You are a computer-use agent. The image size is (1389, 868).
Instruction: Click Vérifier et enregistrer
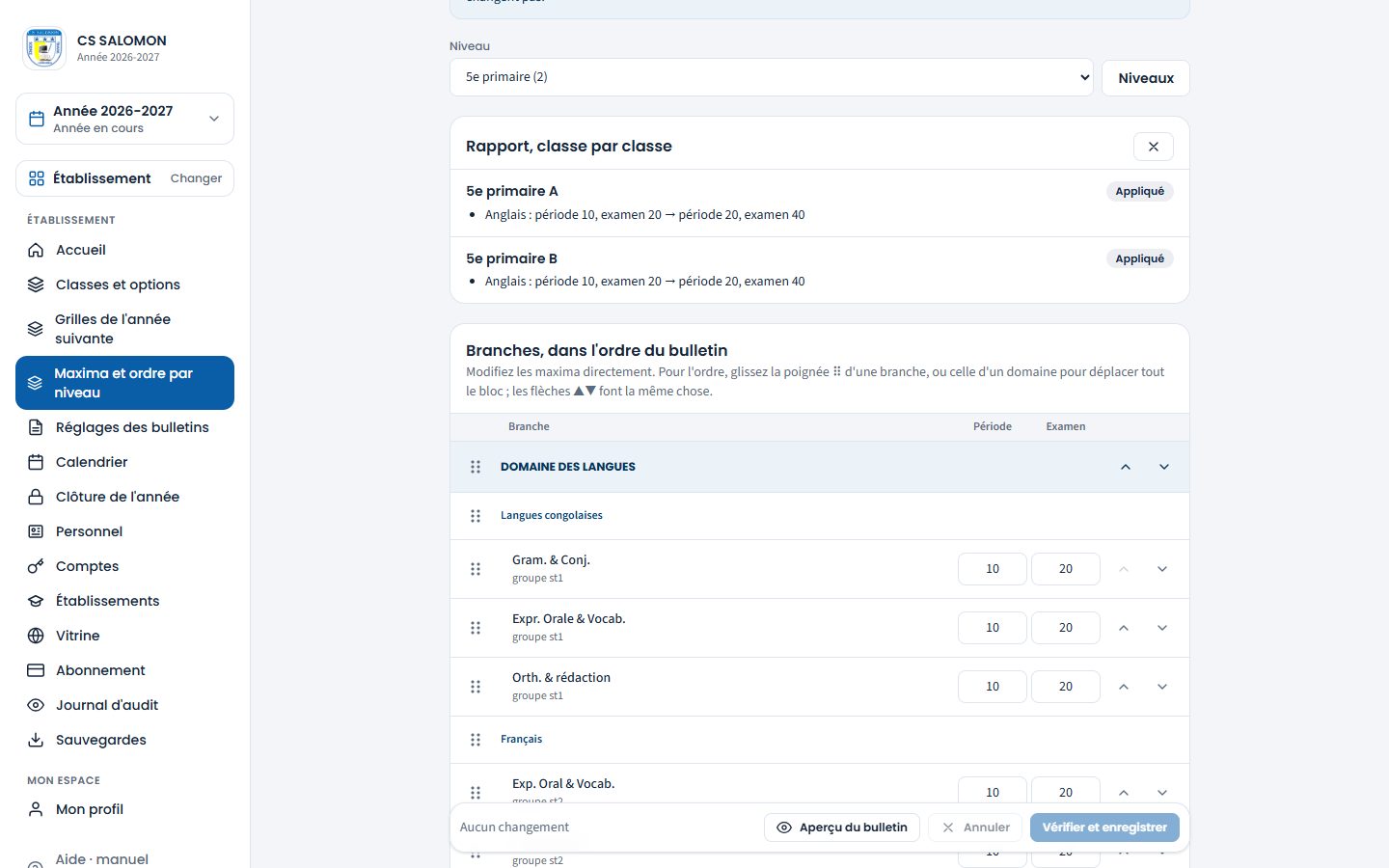(1104, 827)
